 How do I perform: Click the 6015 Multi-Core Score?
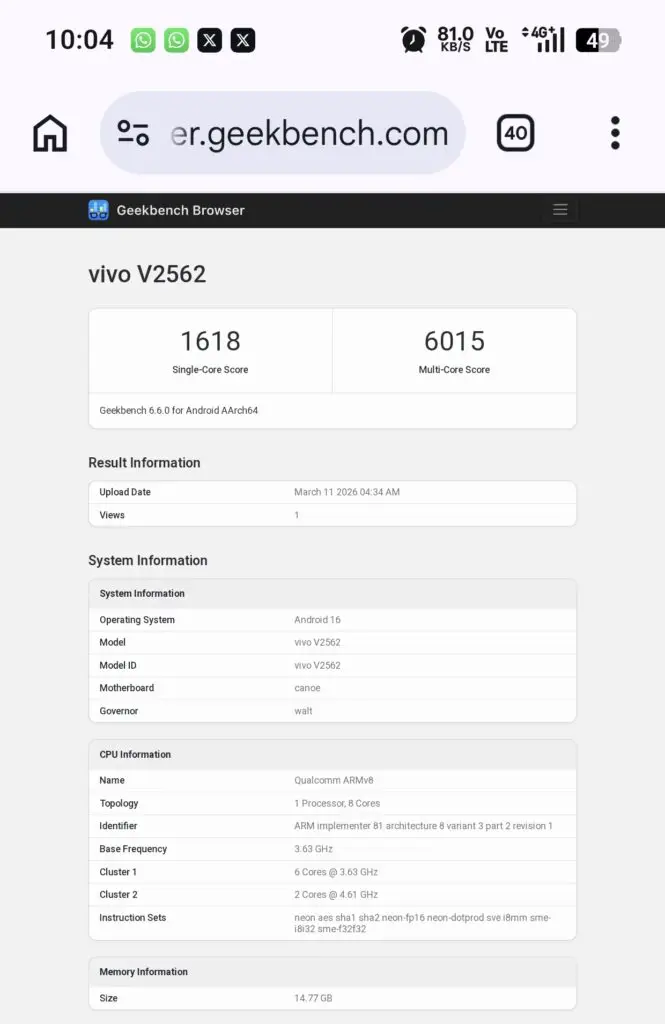454,341
